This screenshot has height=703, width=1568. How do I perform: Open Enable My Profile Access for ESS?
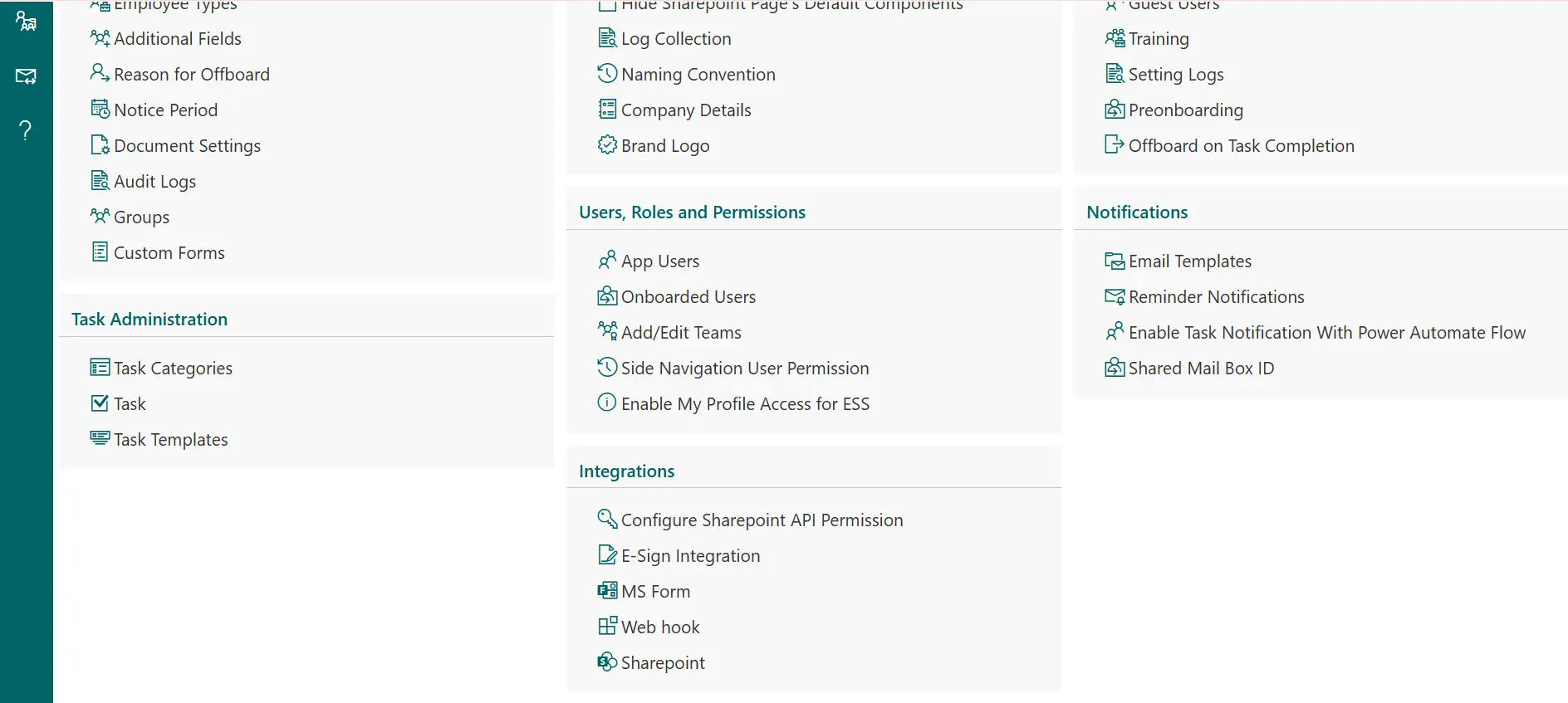tap(744, 404)
